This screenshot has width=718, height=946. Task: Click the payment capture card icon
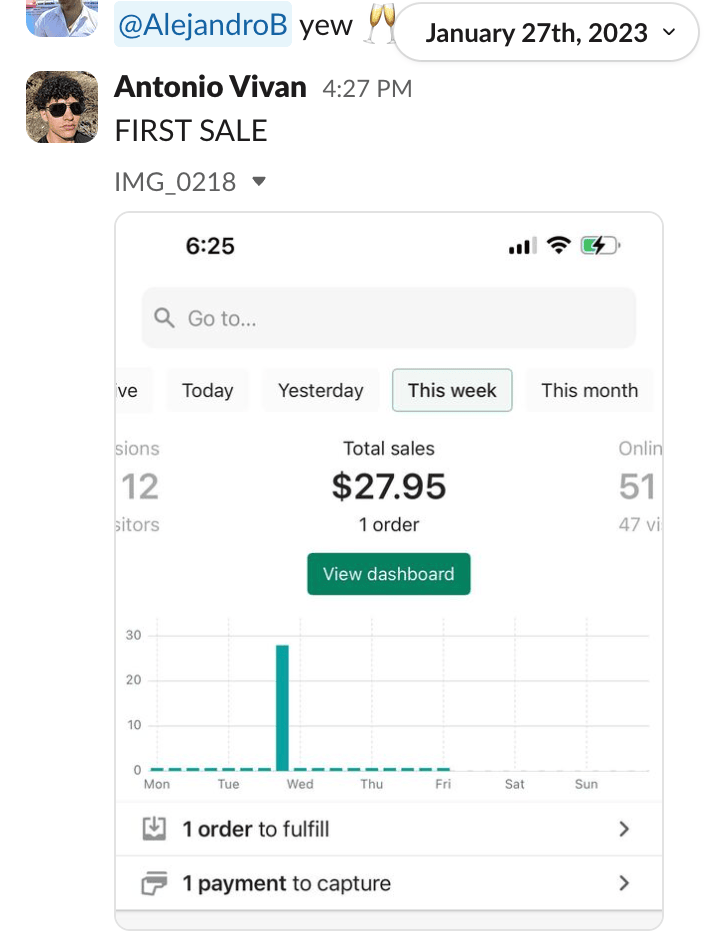[x=154, y=883]
